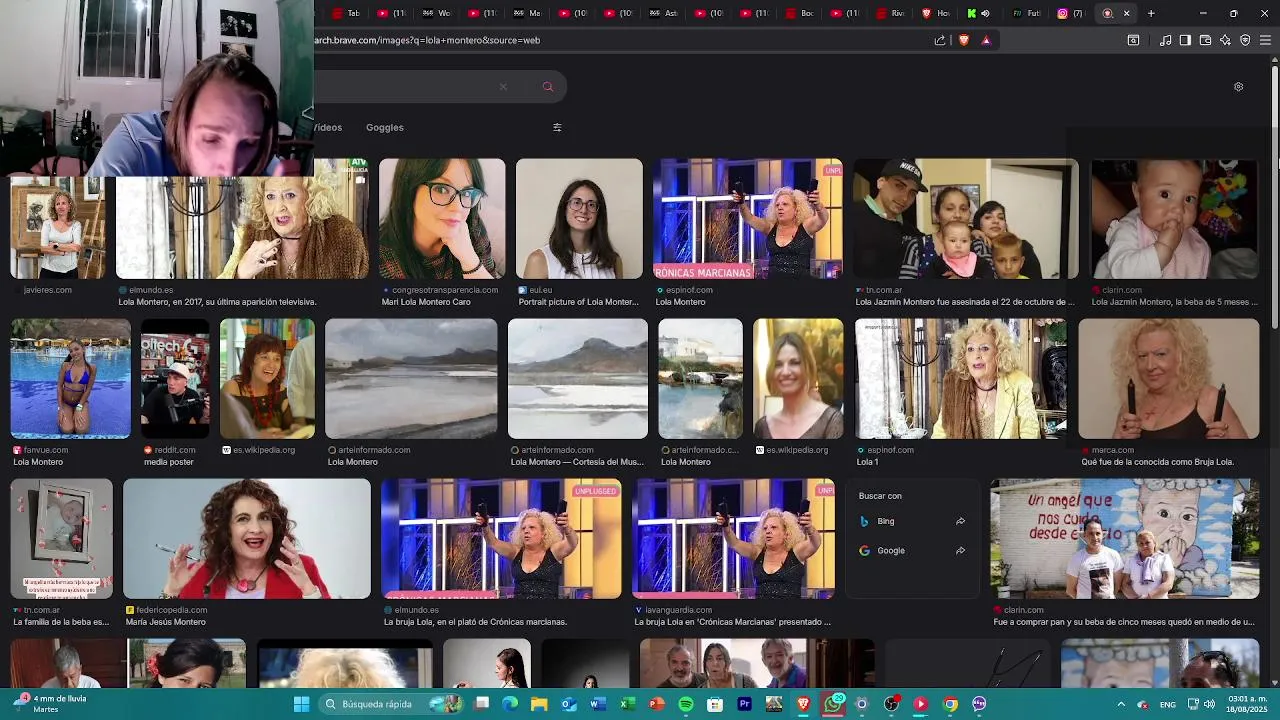Open Outlook from the taskbar

[x=569, y=704]
